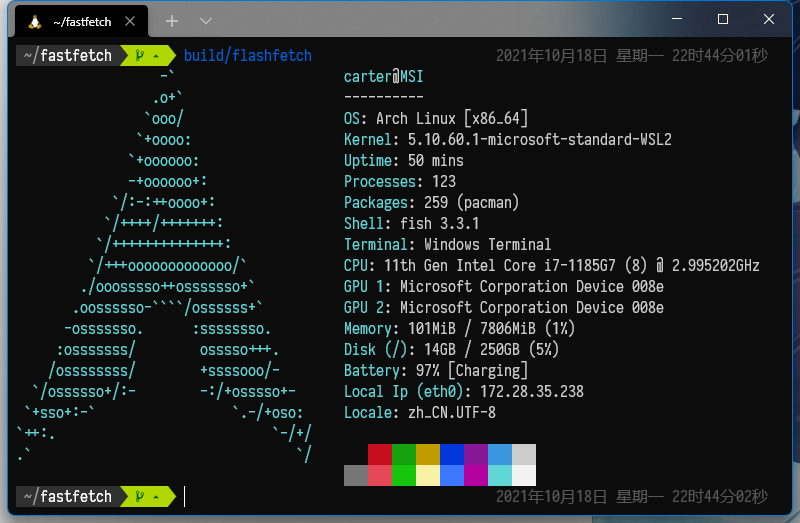Click the Local Ip 172.28.35.238 line
The image size is (800, 523).
pyautogui.click(x=463, y=391)
